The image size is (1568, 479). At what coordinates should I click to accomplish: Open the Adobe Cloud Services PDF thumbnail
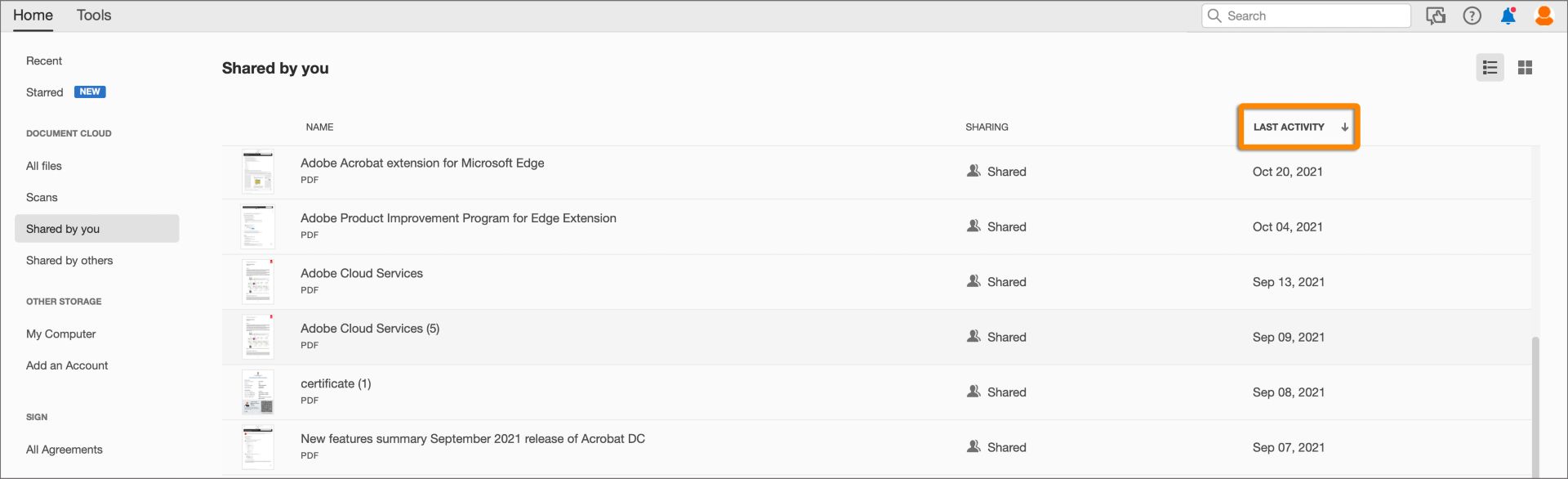(x=258, y=282)
